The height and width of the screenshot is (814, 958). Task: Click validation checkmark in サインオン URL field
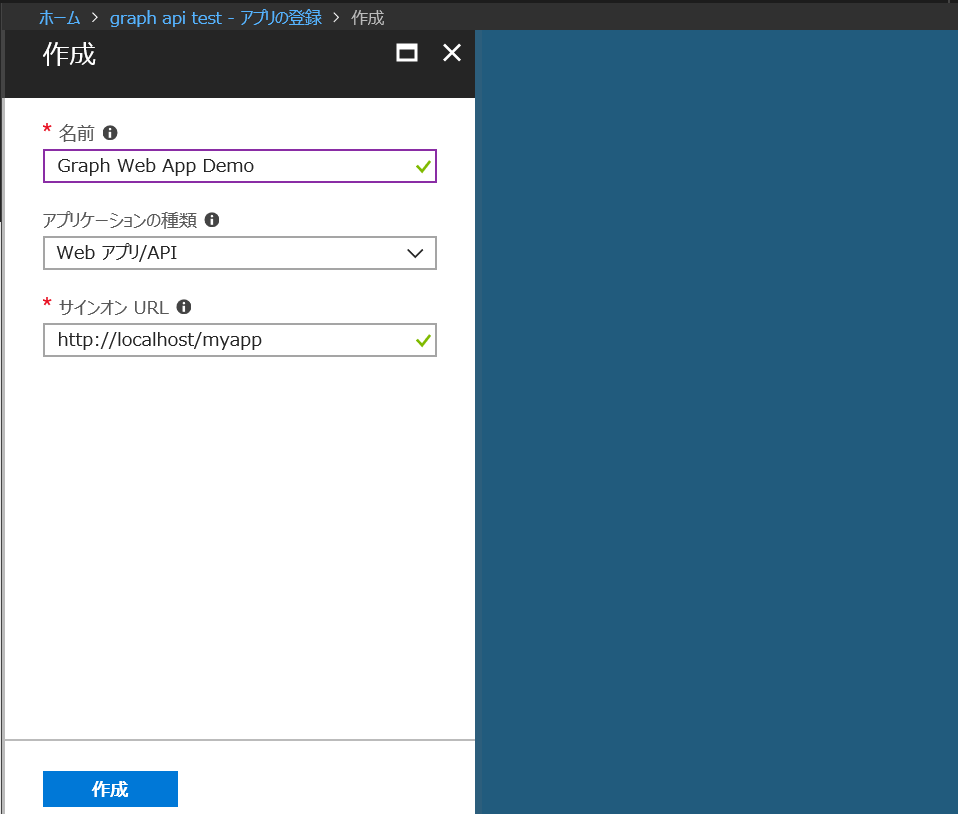click(423, 340)
